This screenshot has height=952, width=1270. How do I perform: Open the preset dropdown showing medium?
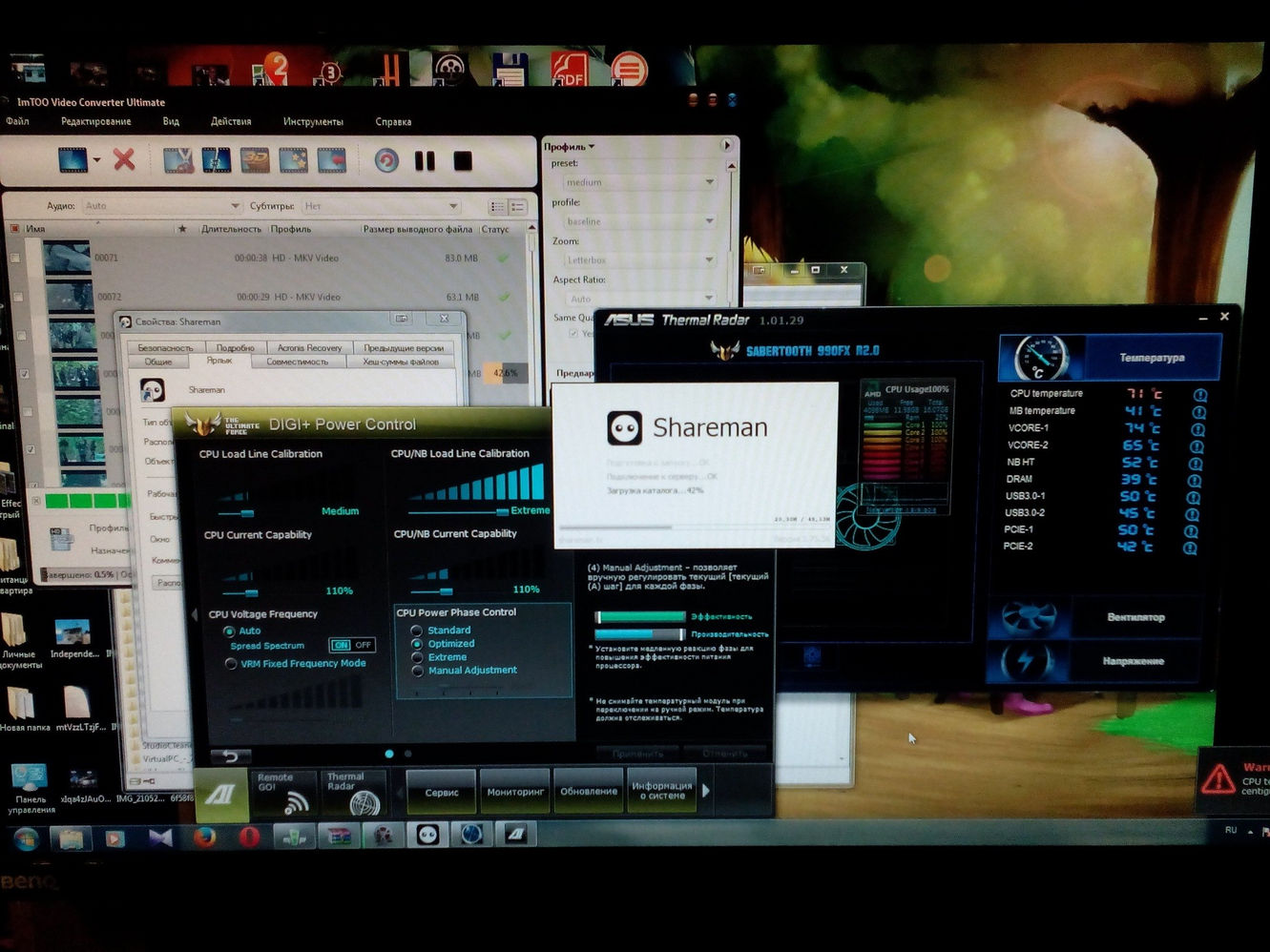point(639,181)
